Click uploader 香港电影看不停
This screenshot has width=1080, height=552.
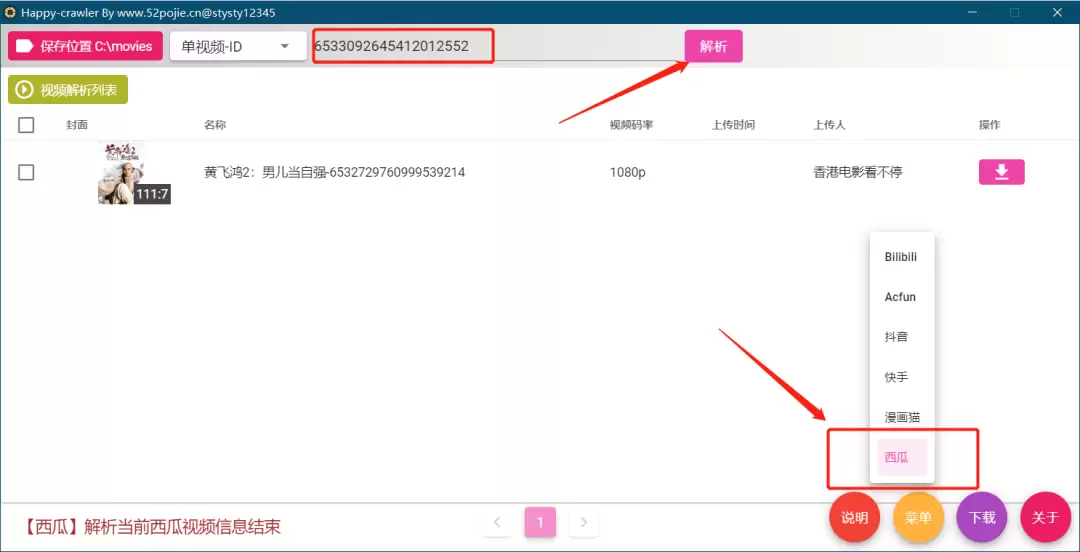[858, 172]
